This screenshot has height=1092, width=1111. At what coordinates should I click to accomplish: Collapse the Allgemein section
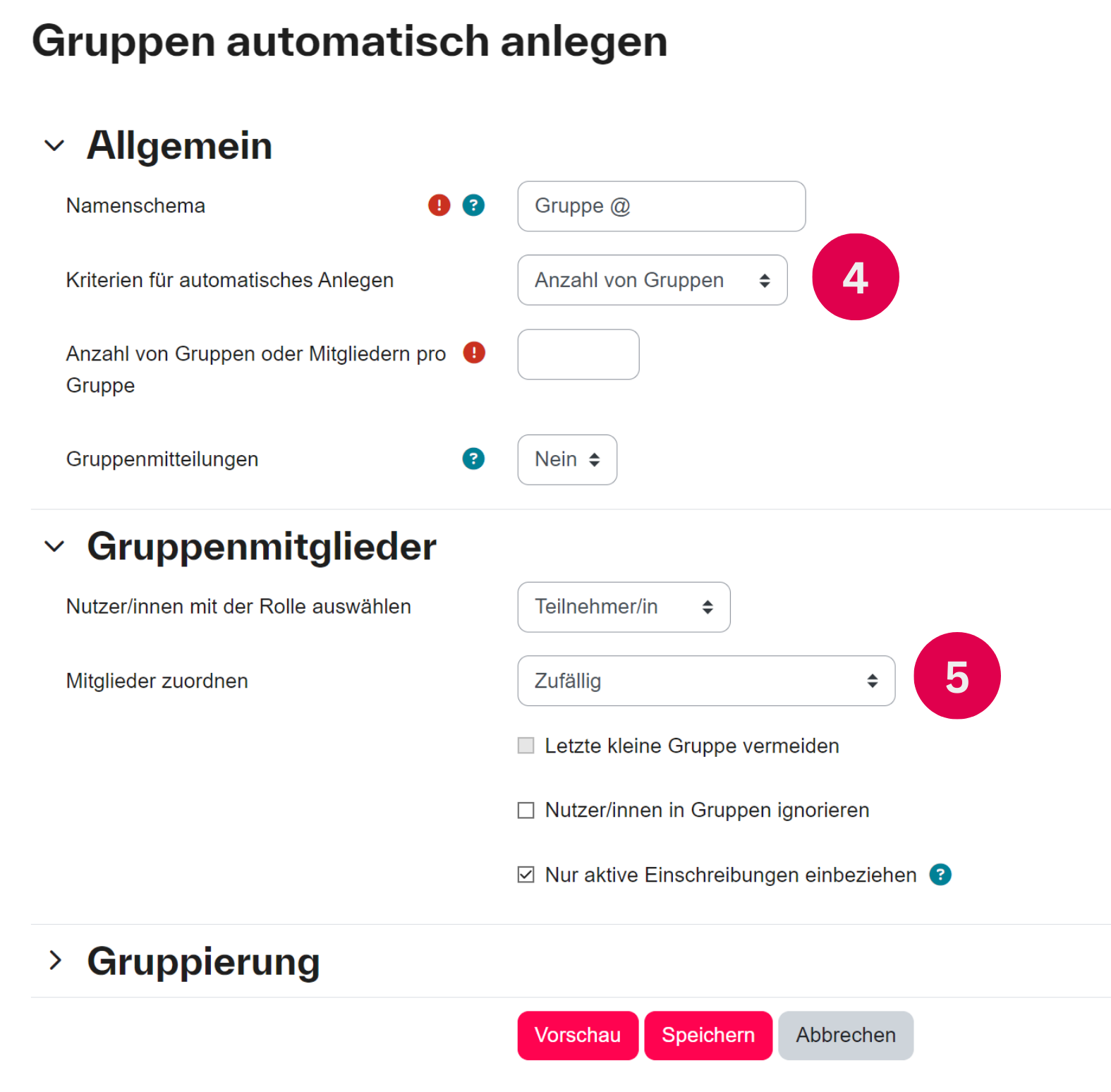[54, 145]
